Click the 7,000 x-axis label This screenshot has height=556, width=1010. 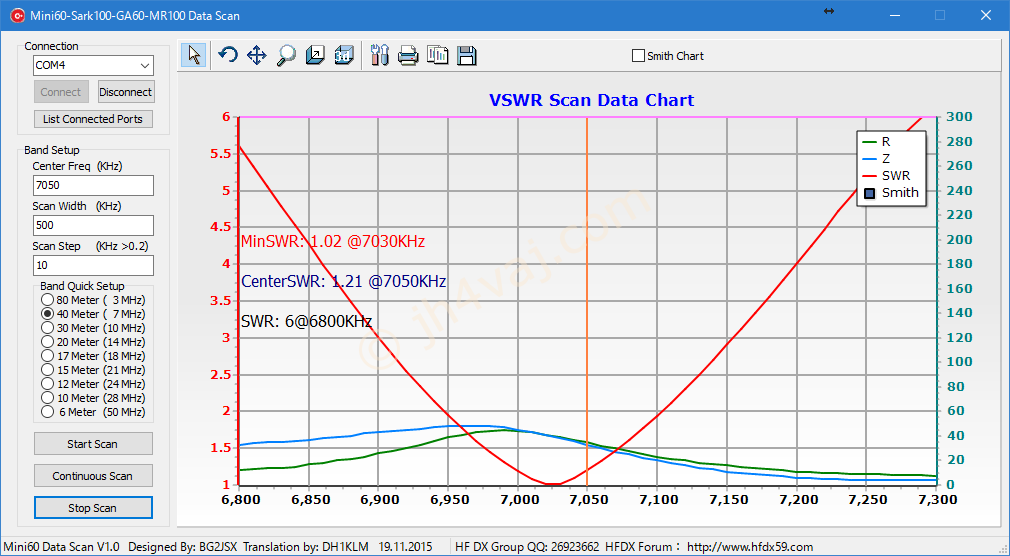(518, 499)
